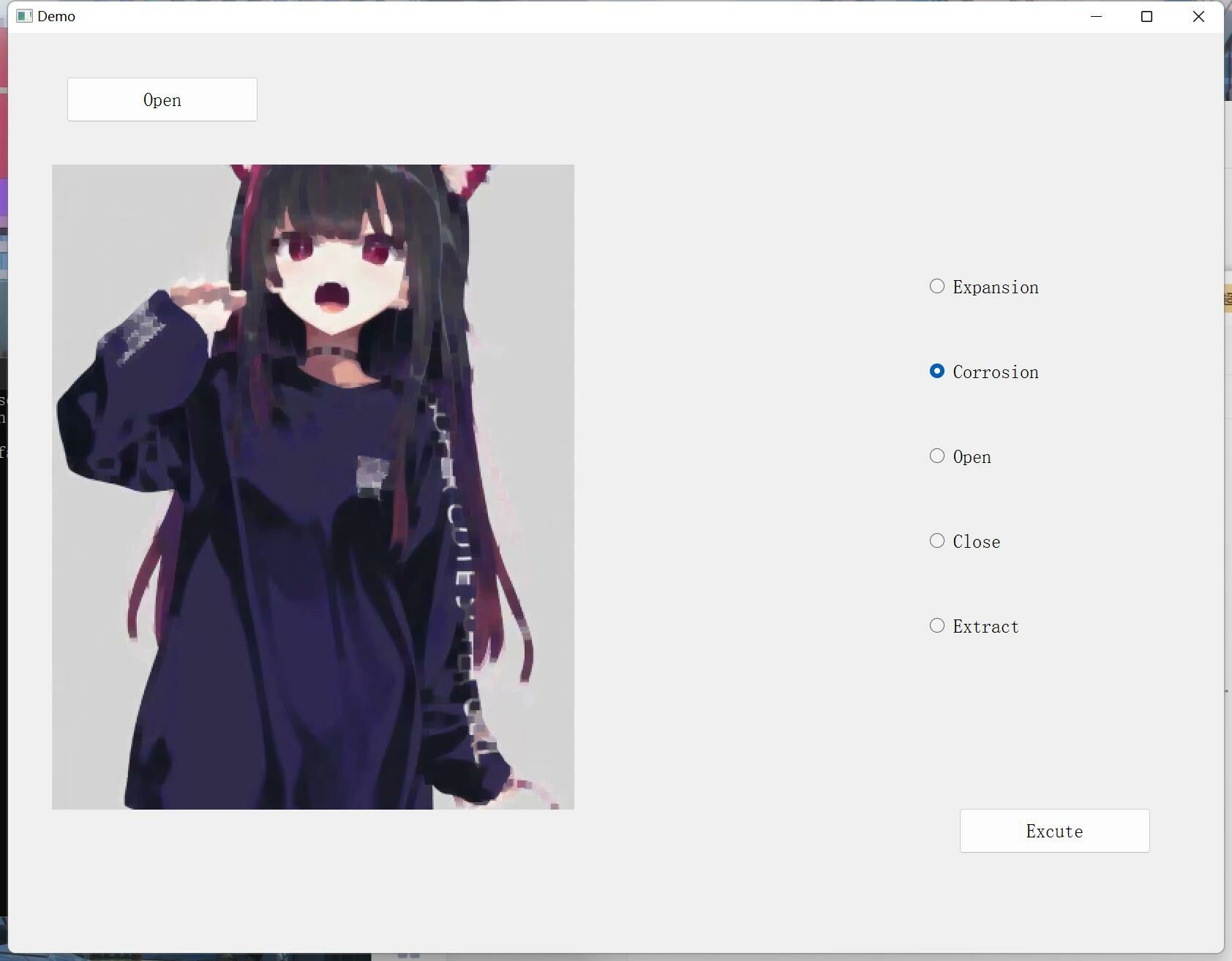Click the selected Corrosion radio circle

pyautogui.click(x=937, y=371)
